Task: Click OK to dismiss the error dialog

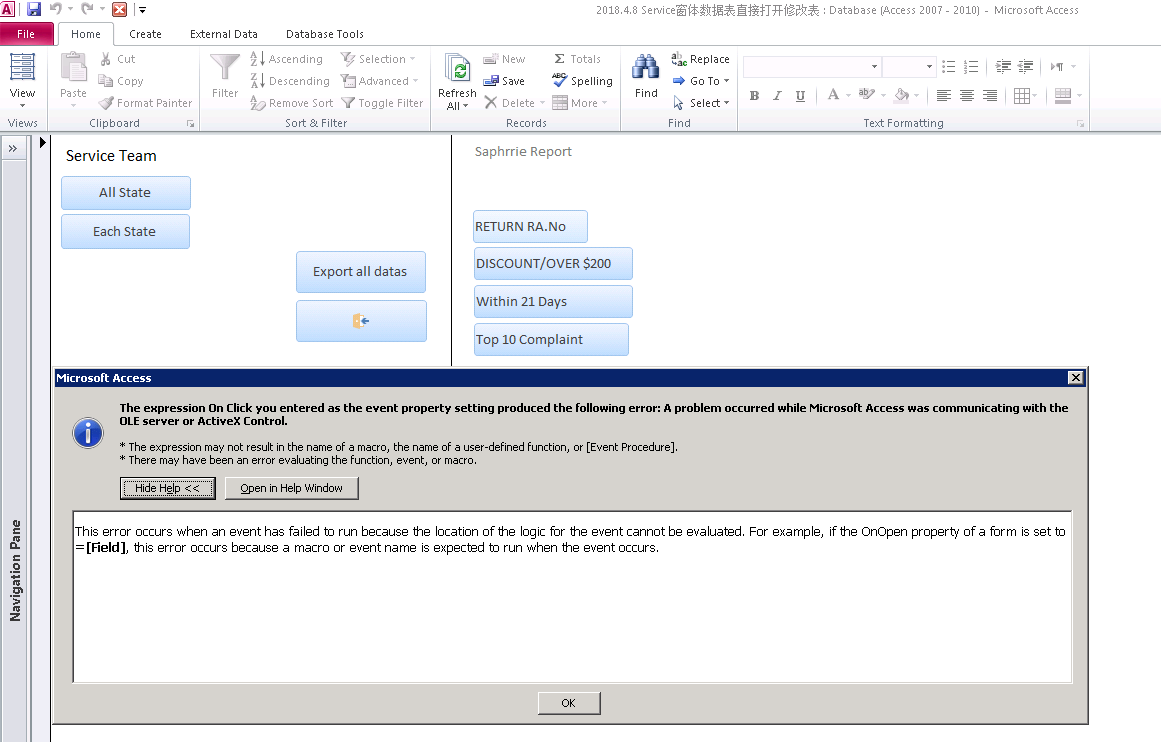Action: pos(569,703)
